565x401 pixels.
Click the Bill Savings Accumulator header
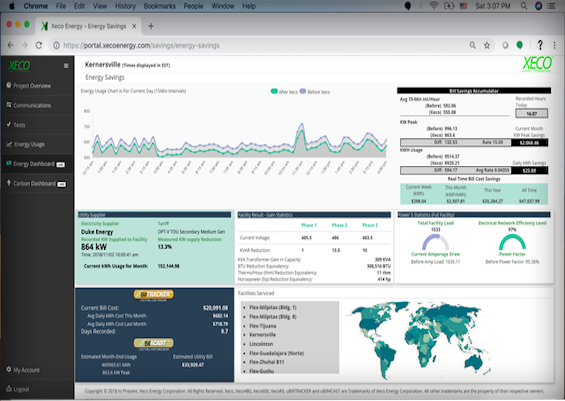[474, 91]
